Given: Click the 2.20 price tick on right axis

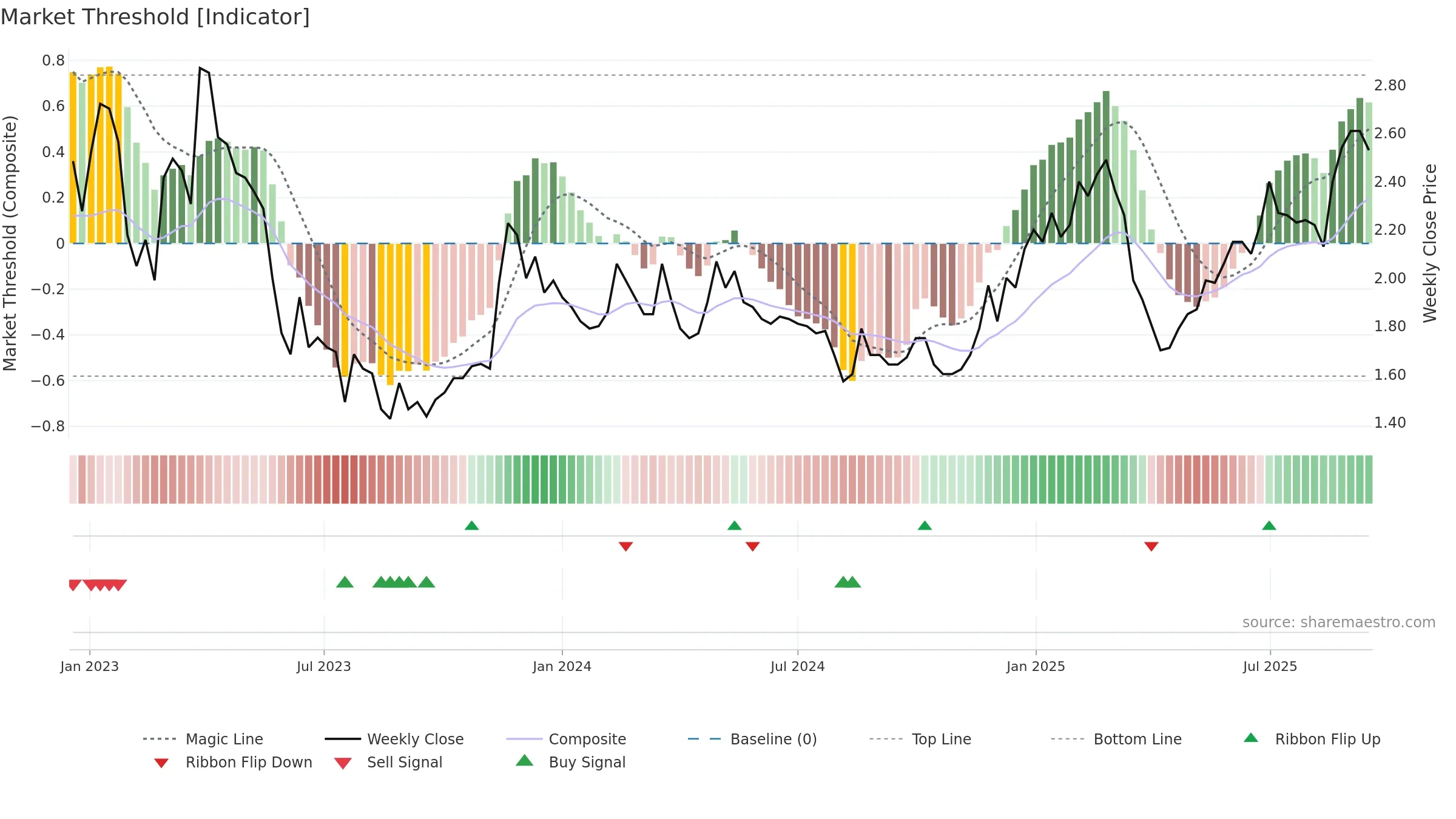Looking at the screenshot, I should 1390,230.
